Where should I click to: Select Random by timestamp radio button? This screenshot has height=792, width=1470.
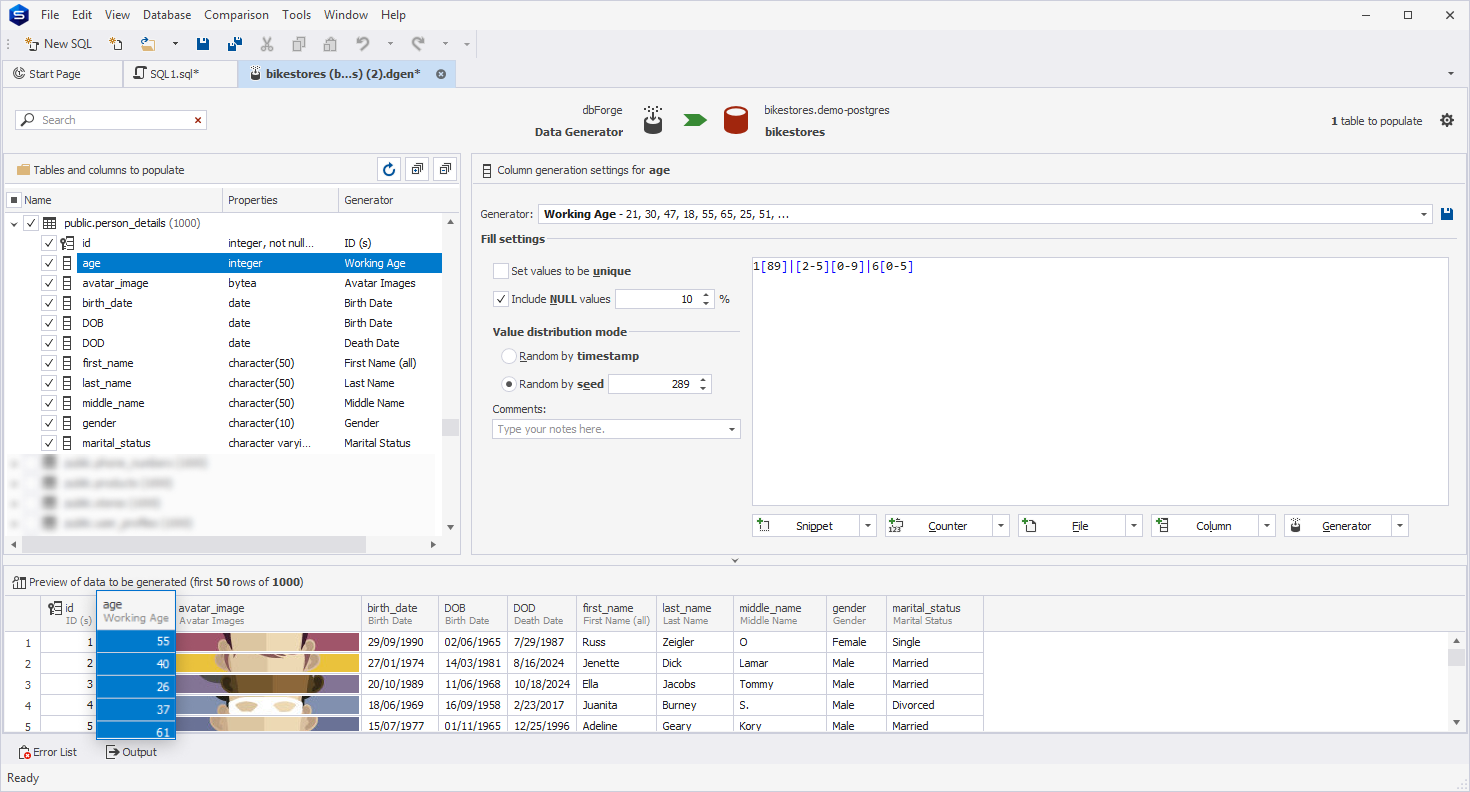tap(509, 356)
